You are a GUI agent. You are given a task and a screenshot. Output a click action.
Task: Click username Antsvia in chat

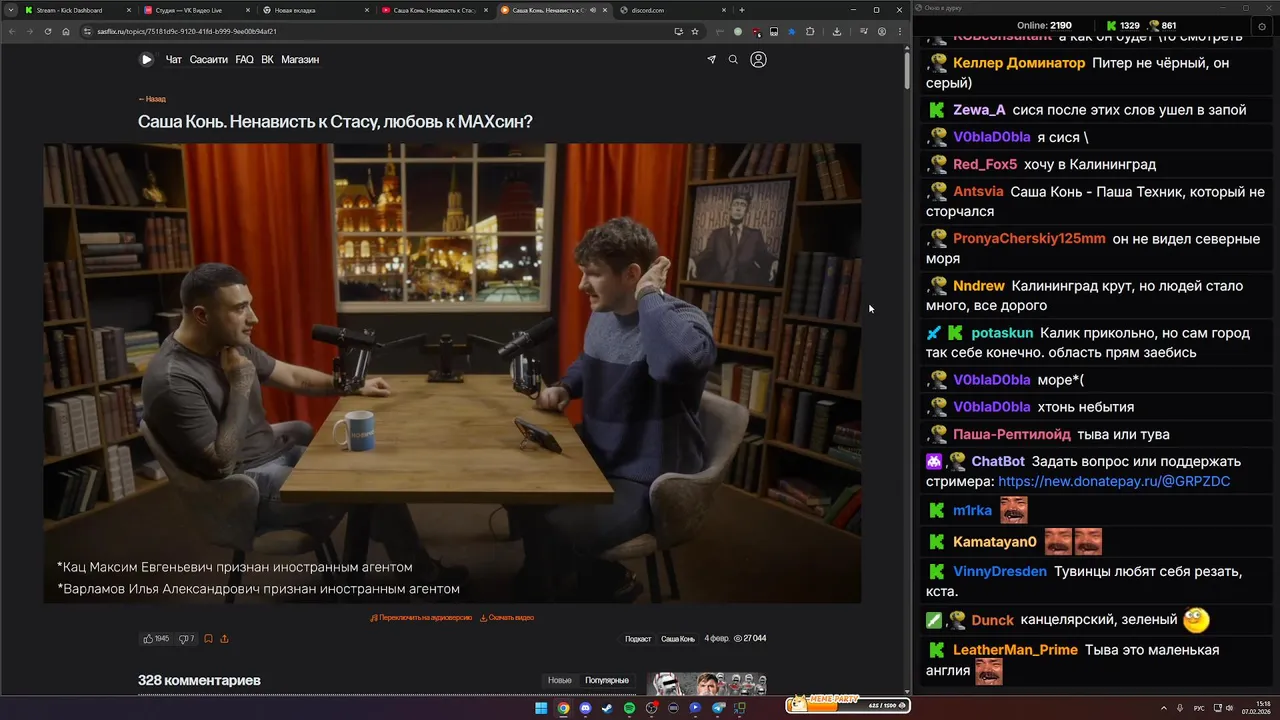(x=978, y=191)
